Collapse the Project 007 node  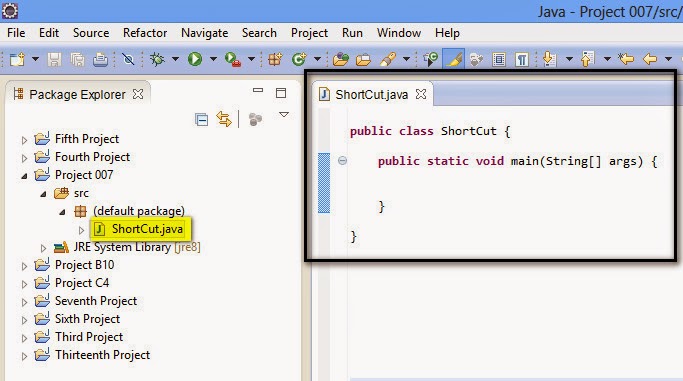point(24,176)
